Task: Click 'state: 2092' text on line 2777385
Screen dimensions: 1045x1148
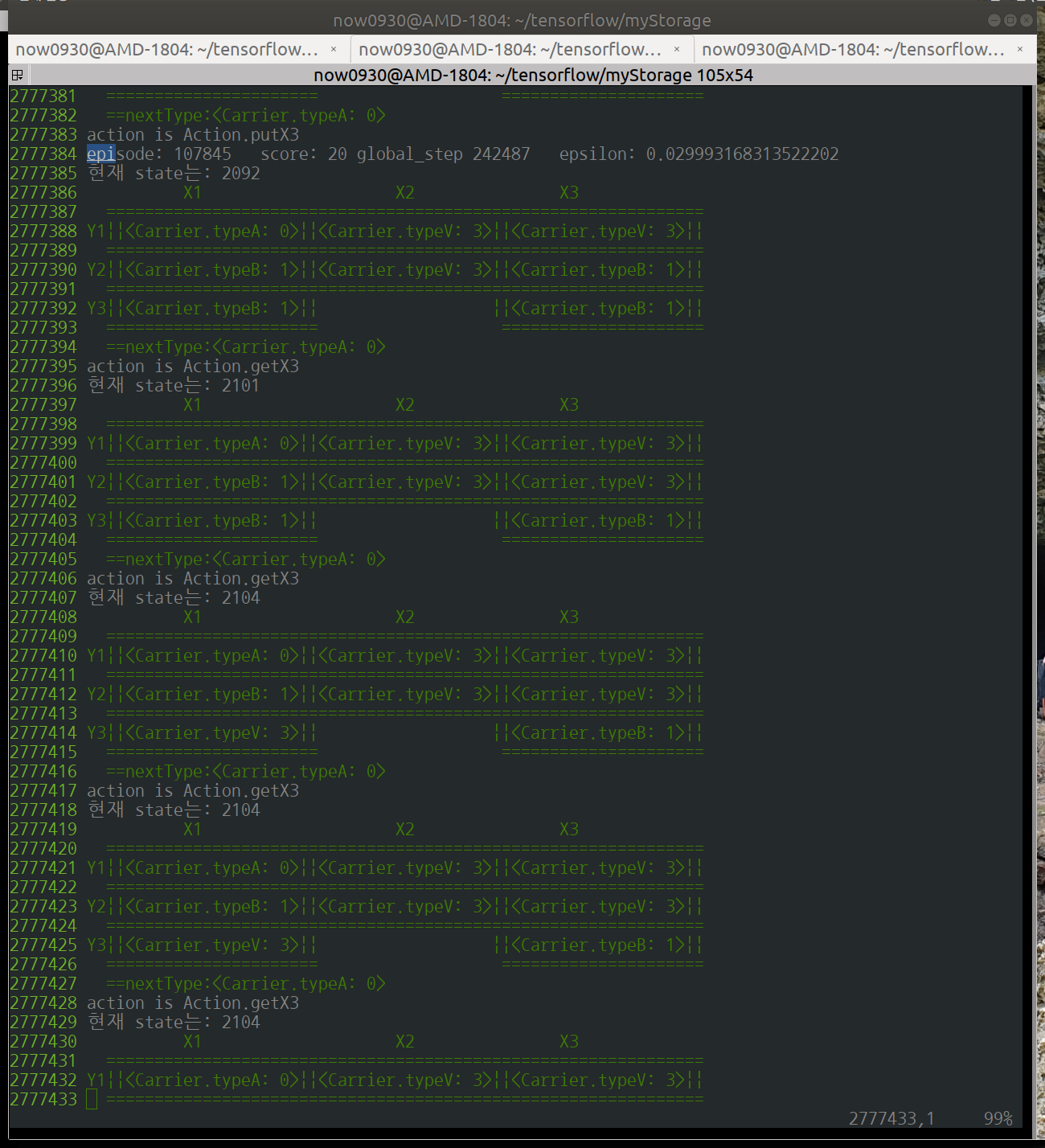Action: tap(197, 173)
